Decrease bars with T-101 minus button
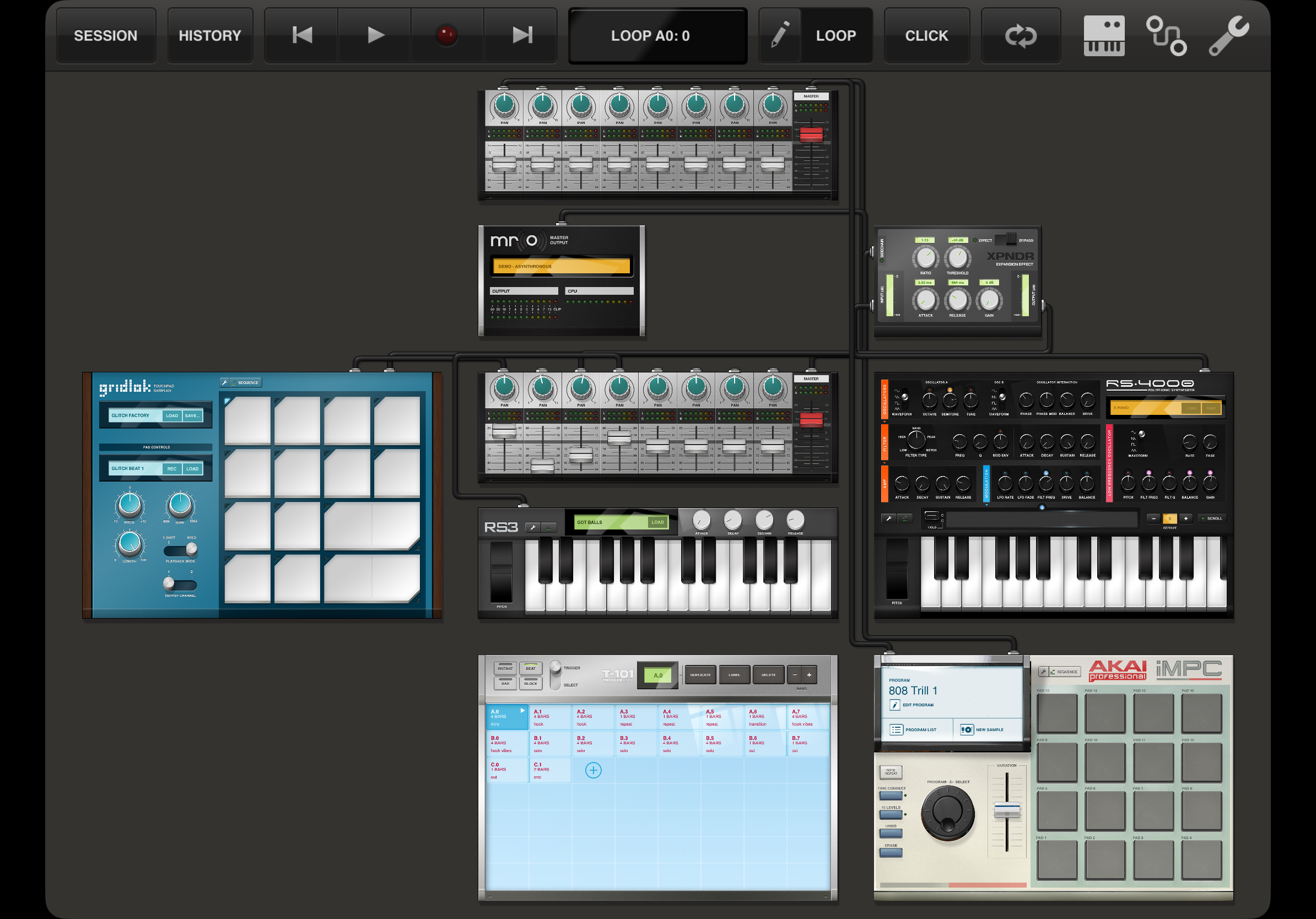The image size is (1316, 919). (x=795, y=675)
